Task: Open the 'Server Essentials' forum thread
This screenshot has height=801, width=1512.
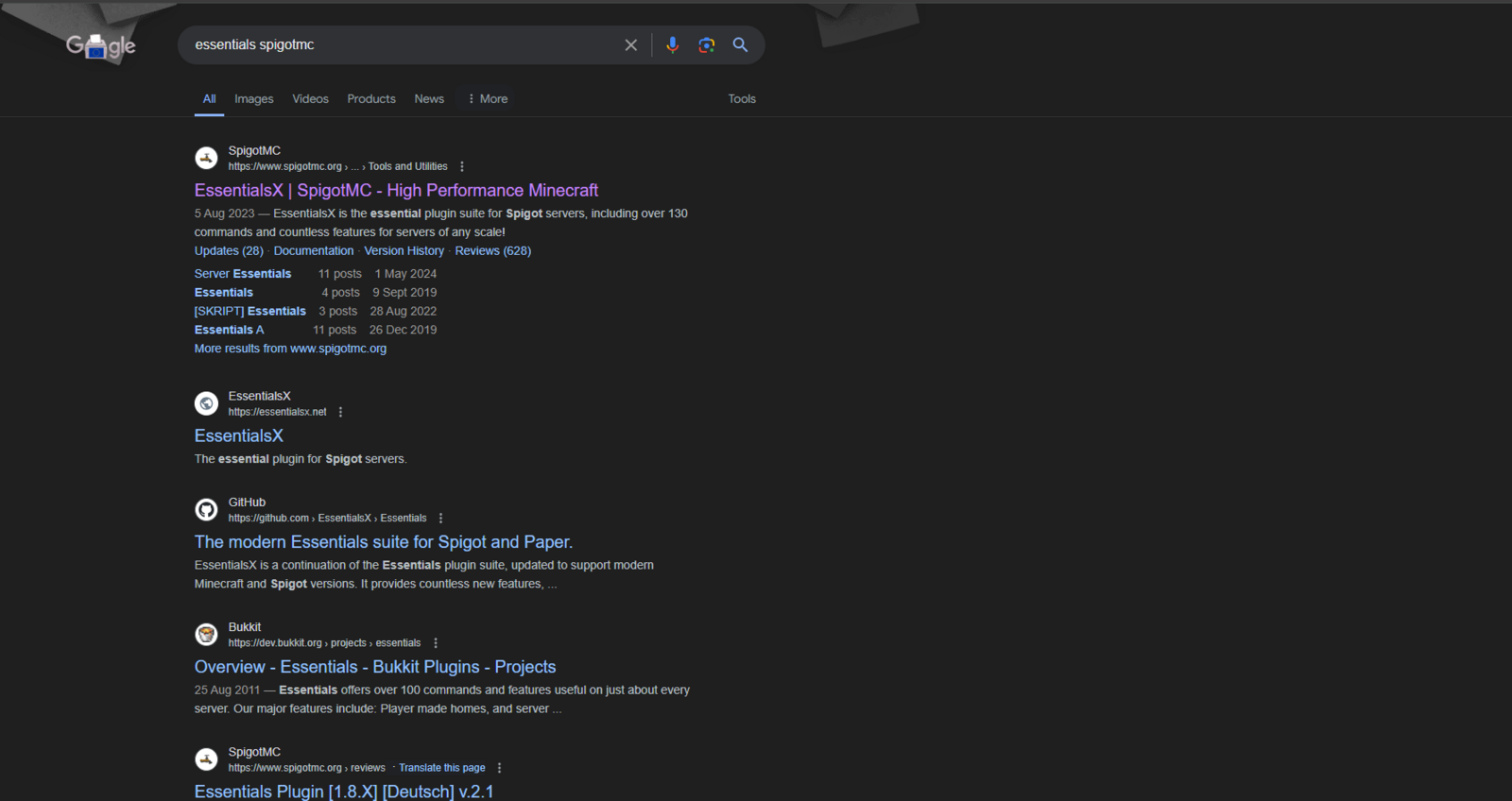Action: pos(243,274)
